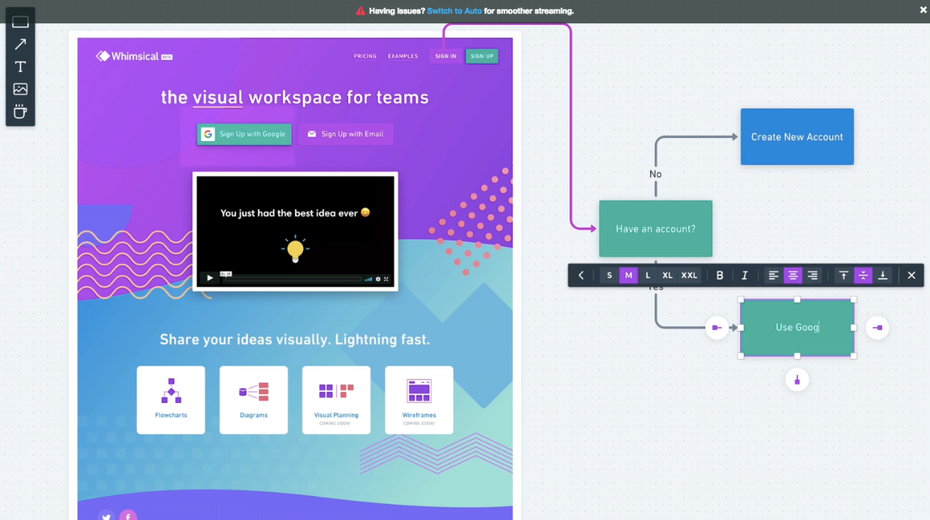Image resolution: width=930 pixels, height=520 pixels.
Task: Align text left
Action: (773, 275)
